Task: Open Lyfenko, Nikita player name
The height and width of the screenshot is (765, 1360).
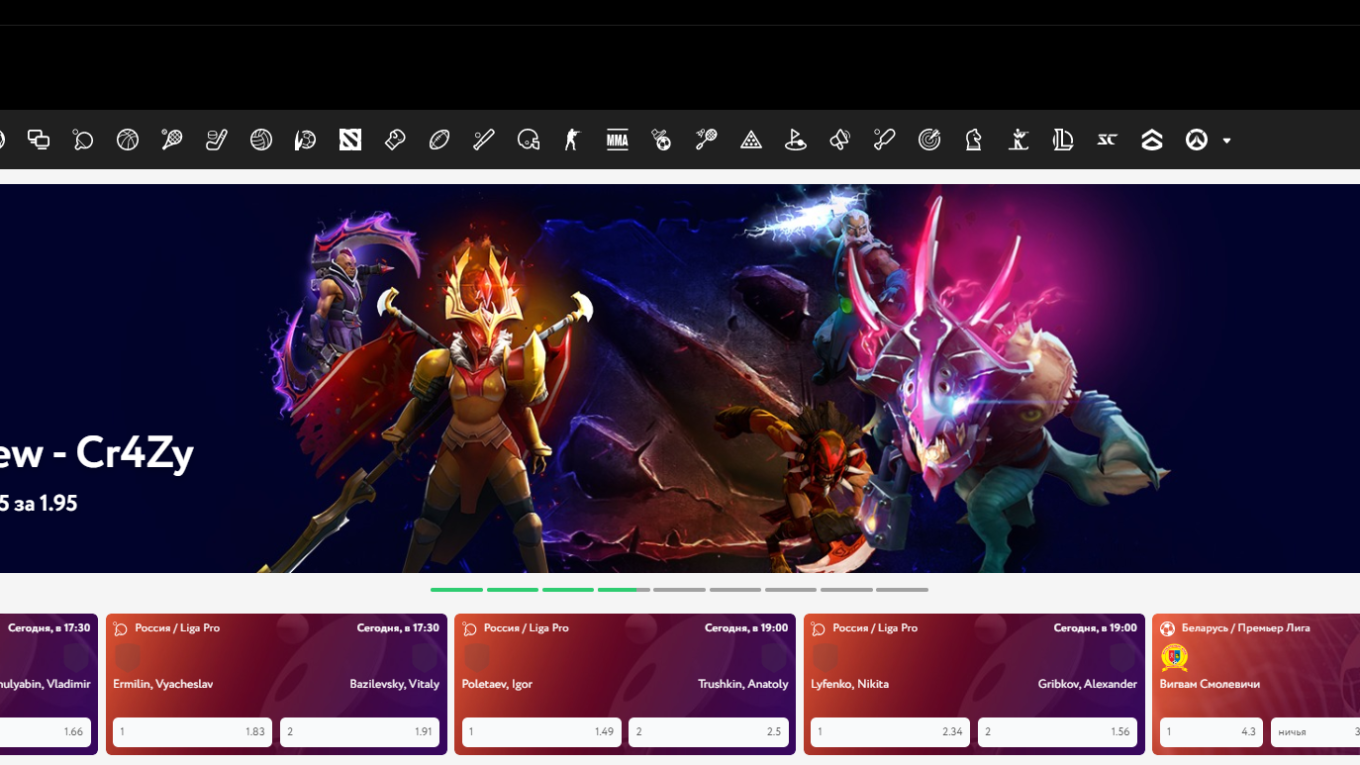Action: click(x=850, y=684)
